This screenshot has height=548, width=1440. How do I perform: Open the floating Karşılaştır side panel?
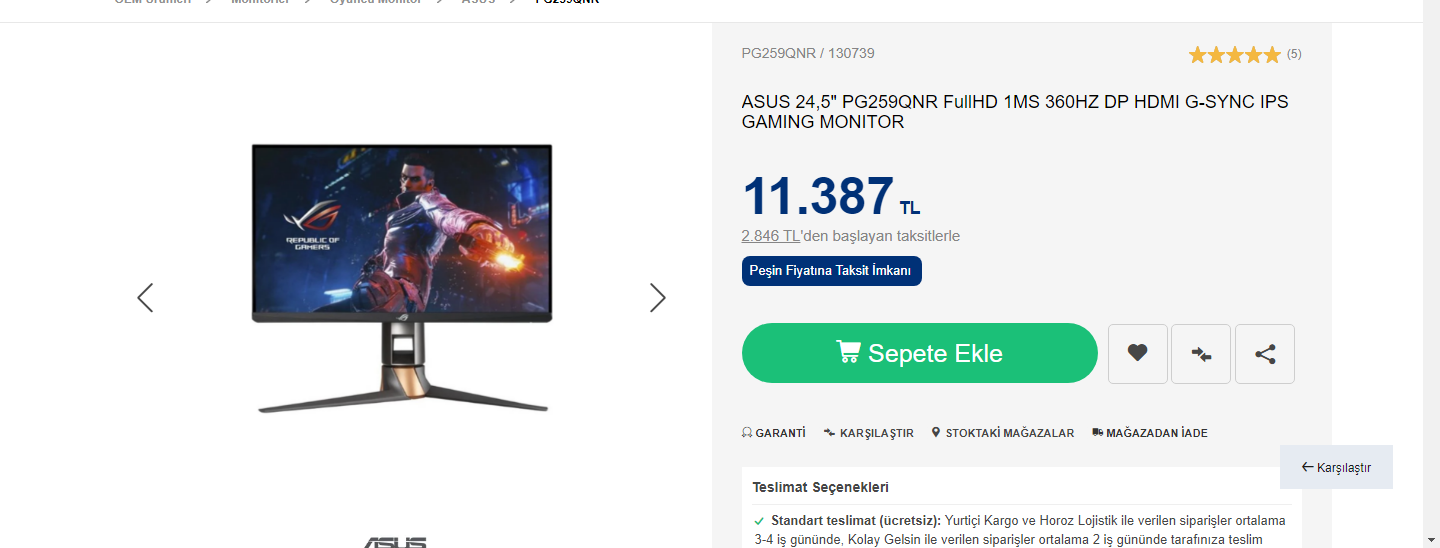click(1336, 467)
